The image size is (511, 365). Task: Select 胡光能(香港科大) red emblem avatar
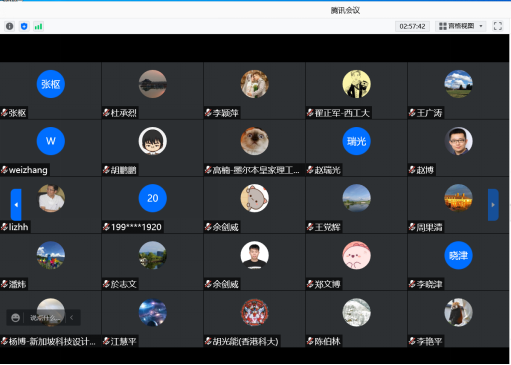[255, 312]
